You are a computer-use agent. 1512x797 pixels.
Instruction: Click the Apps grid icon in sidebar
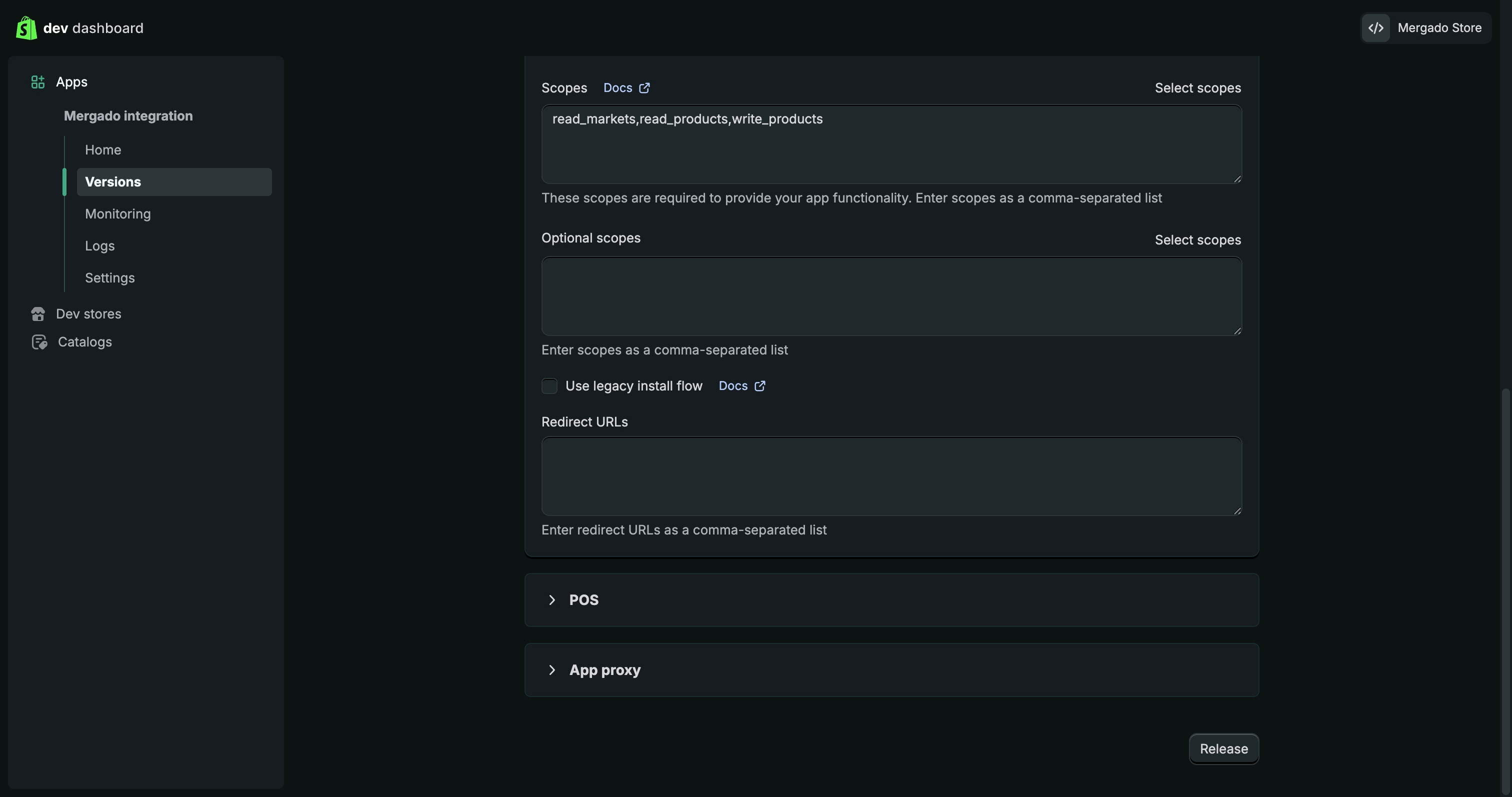[x=38, y=82]
